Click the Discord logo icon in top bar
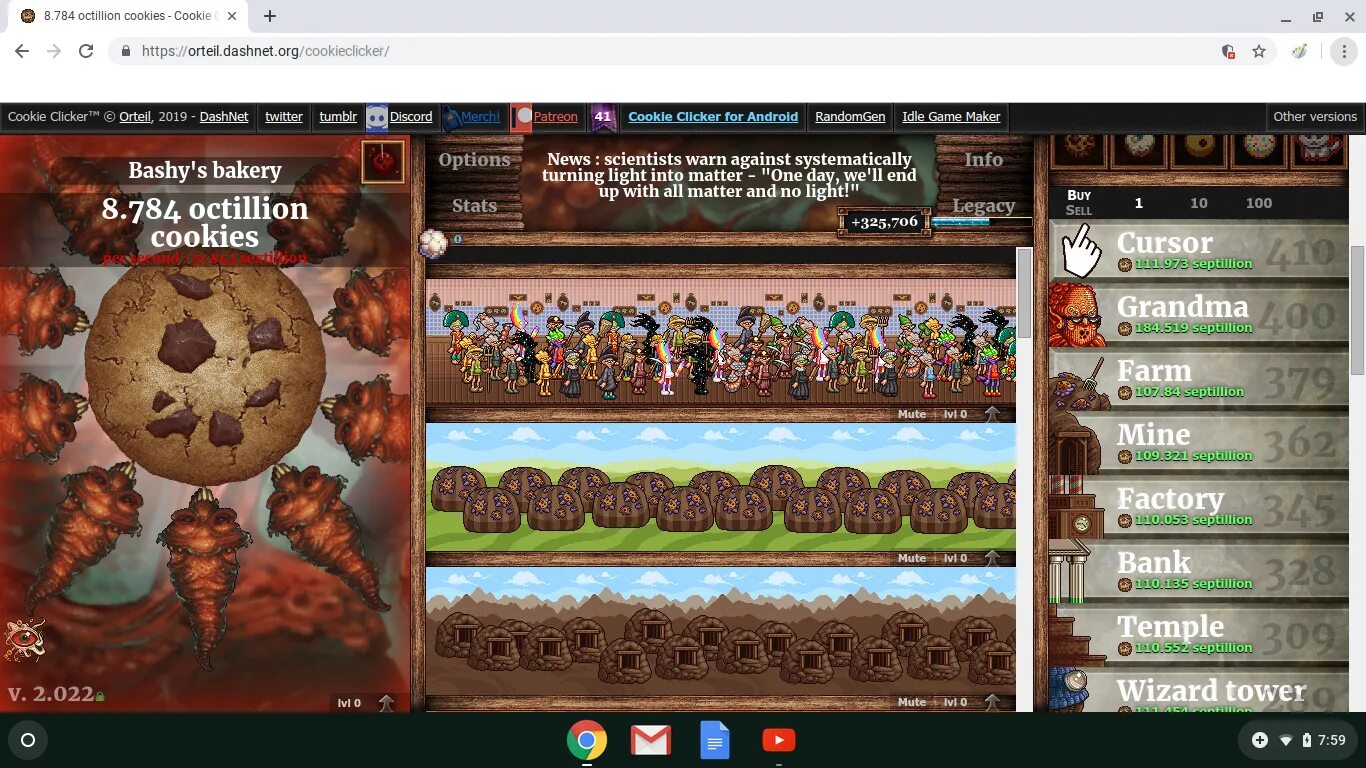This screenshot has height=768, width=1366. coord(377,117)
